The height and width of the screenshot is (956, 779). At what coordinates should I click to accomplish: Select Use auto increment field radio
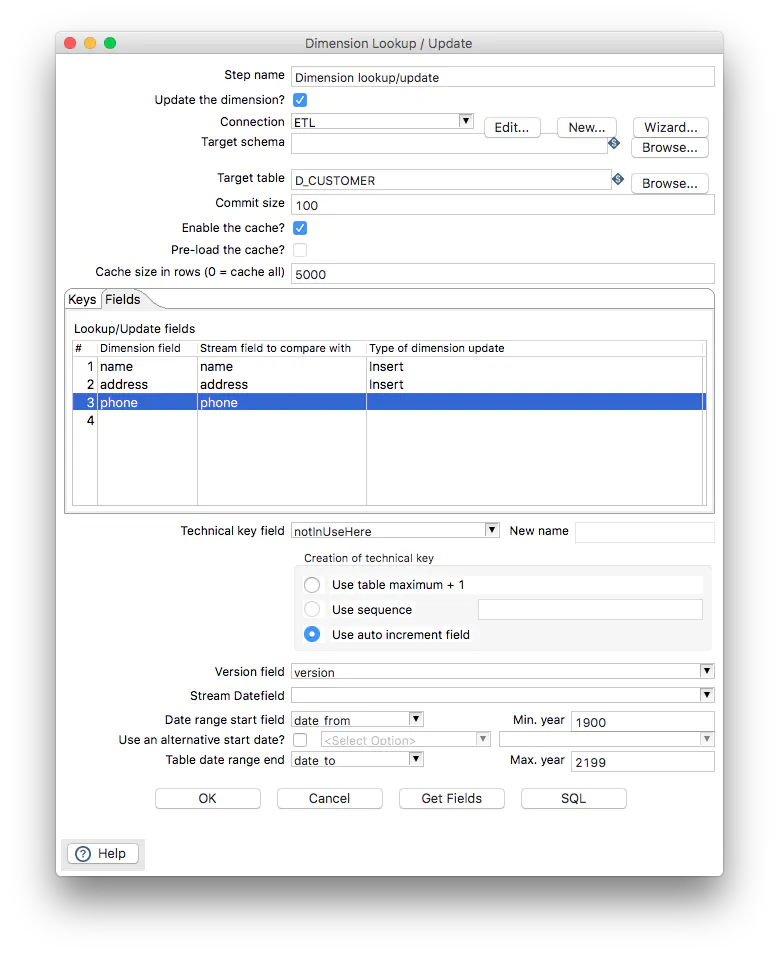[x=312, y=635]
